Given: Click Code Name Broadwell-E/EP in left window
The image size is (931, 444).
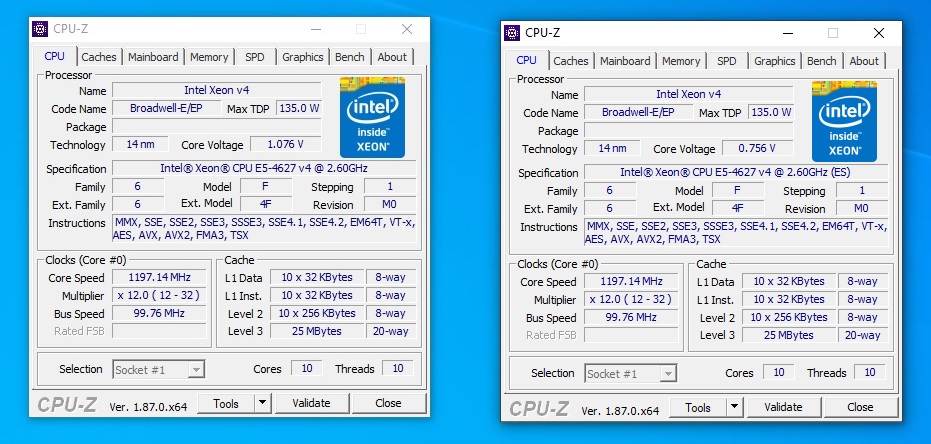Looking at the screenshot, I should click(166, 108).
